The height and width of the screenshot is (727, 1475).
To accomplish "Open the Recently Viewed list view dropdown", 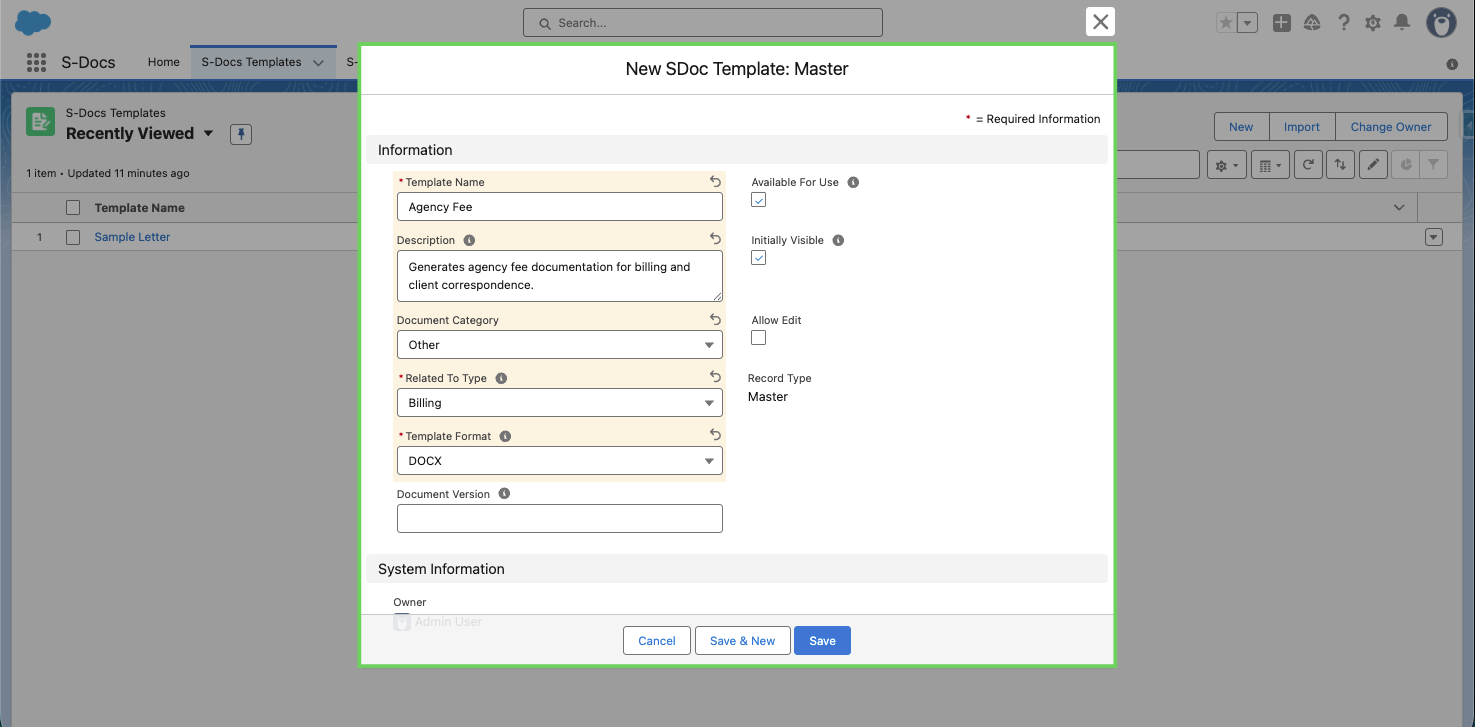I will (208, 134).
